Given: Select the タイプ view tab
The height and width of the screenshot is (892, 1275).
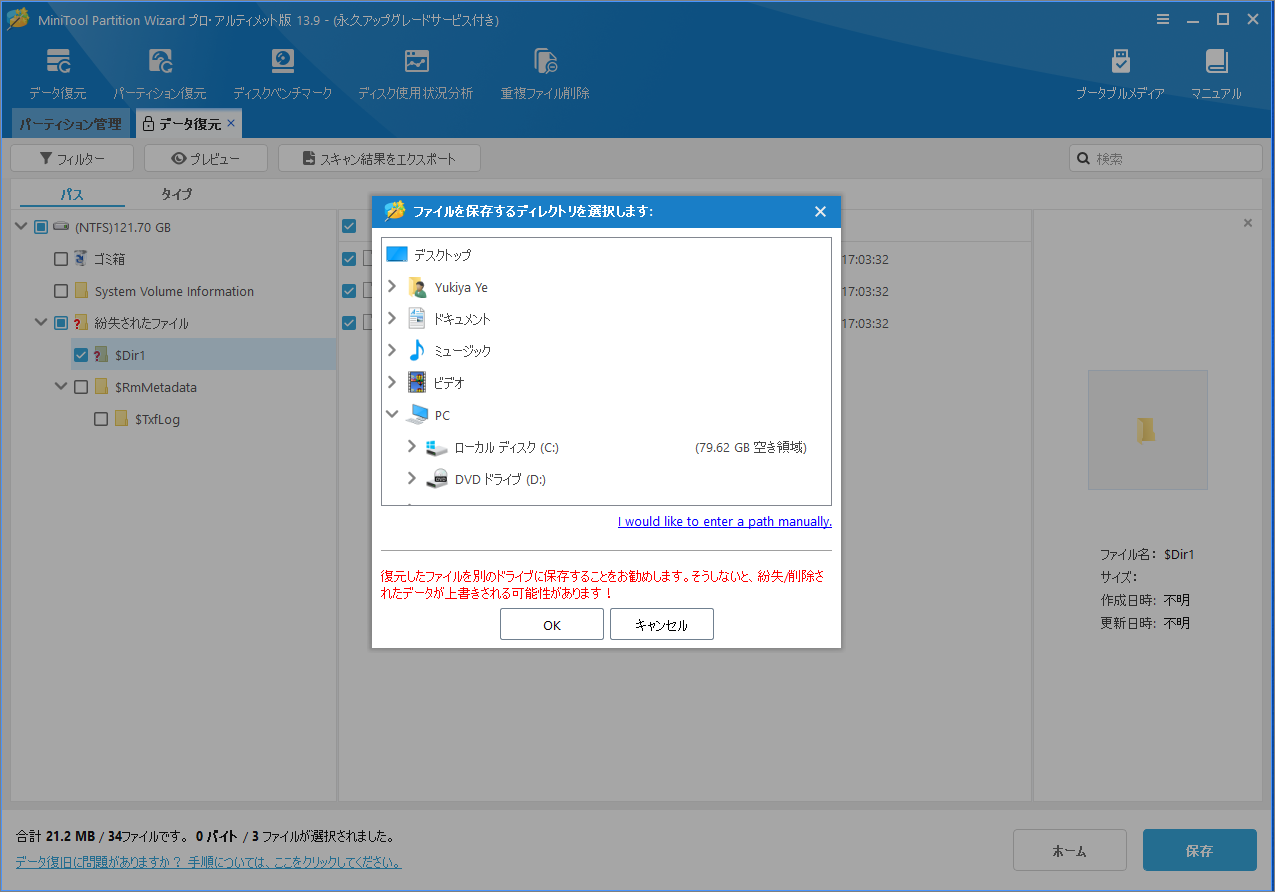Looking at the screenshot, I should [177, 194].
